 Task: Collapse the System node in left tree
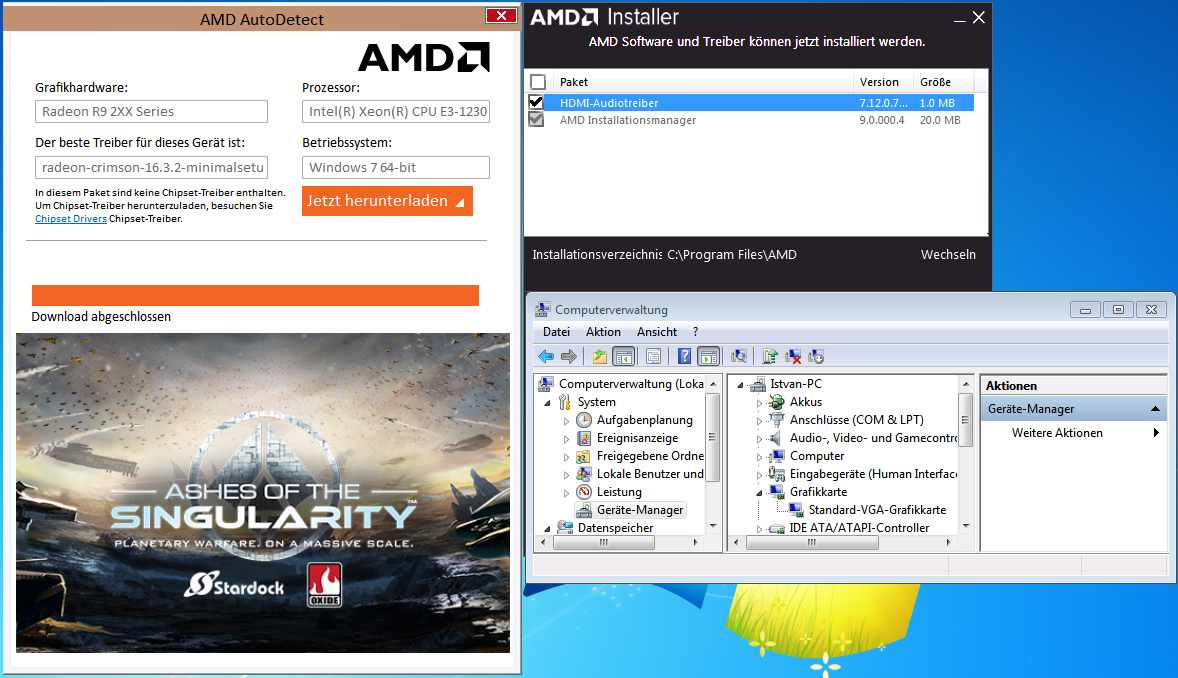pos(547,404)
